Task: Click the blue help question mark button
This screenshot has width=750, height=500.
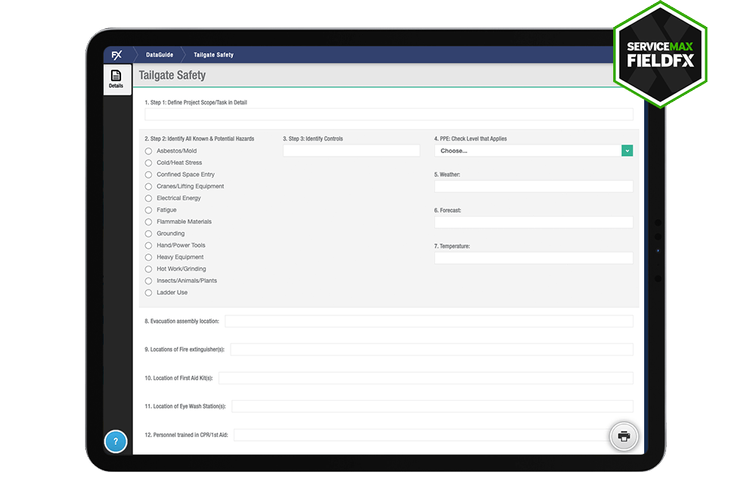Action: click(x=116, y=440)
